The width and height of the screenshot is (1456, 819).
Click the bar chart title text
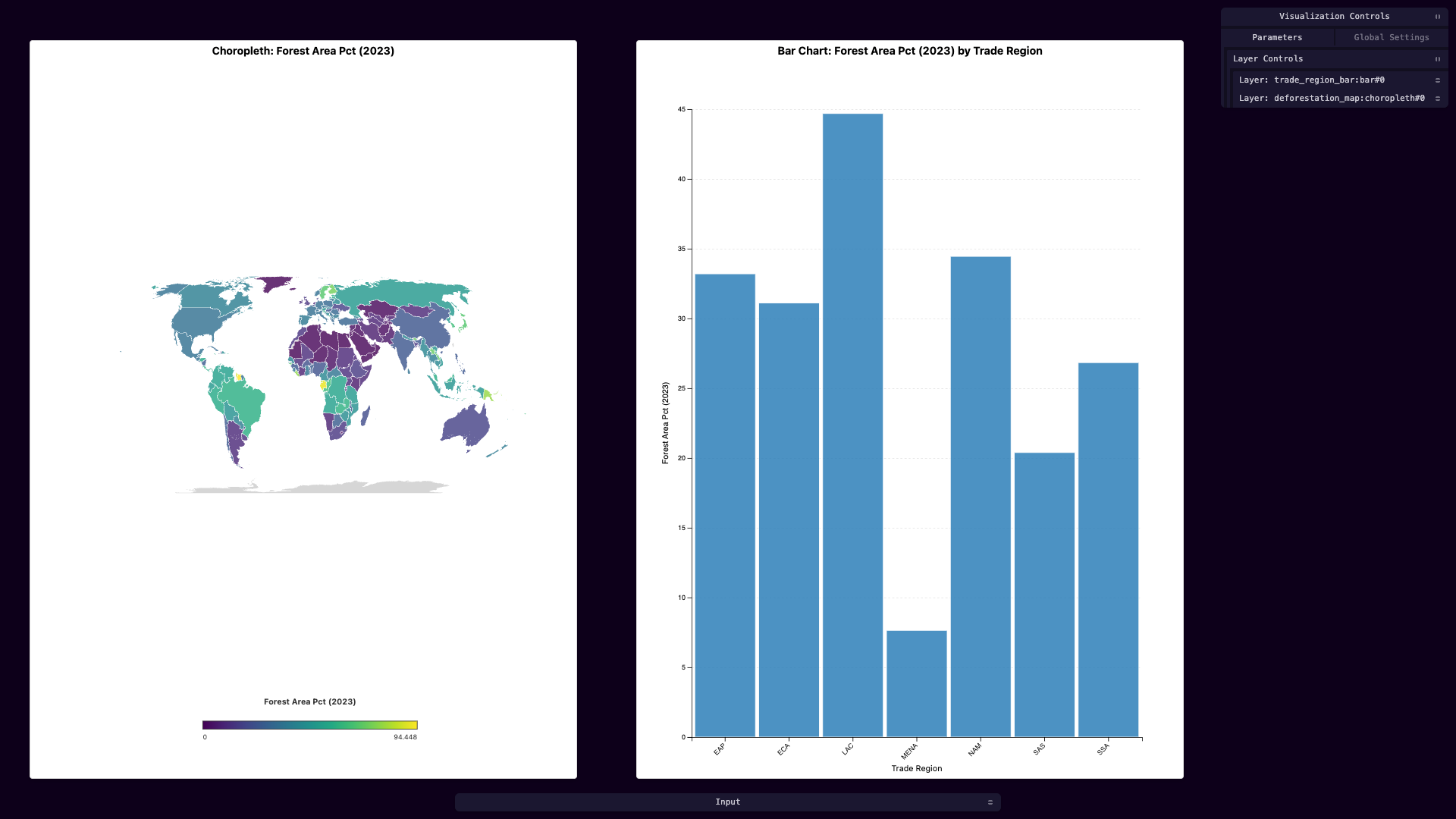[910, 52]
